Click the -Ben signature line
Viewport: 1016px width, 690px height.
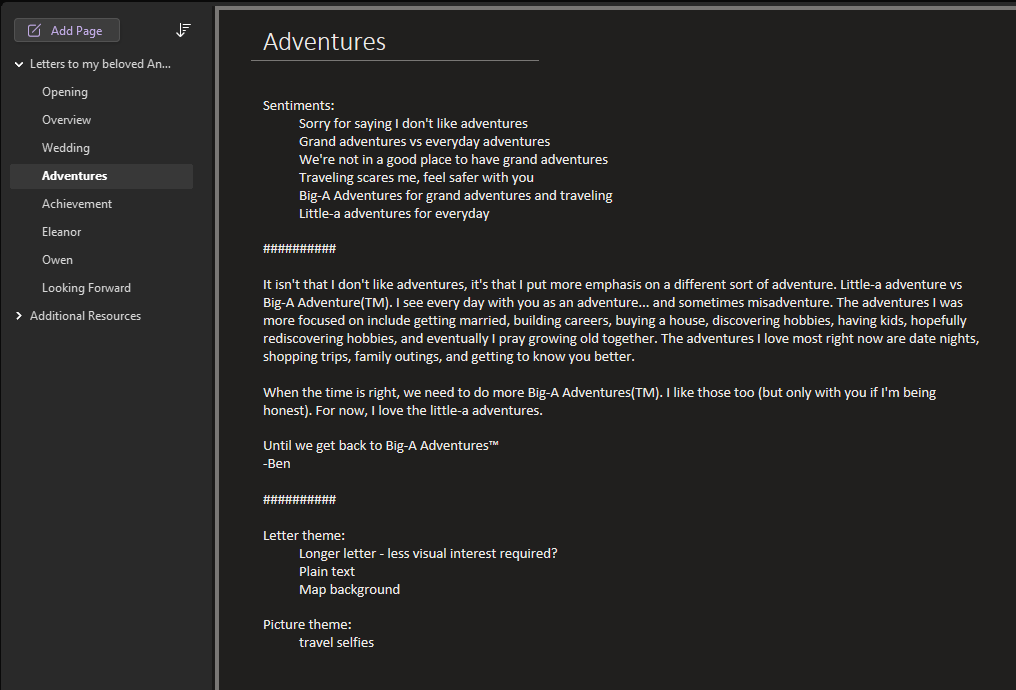277,463
